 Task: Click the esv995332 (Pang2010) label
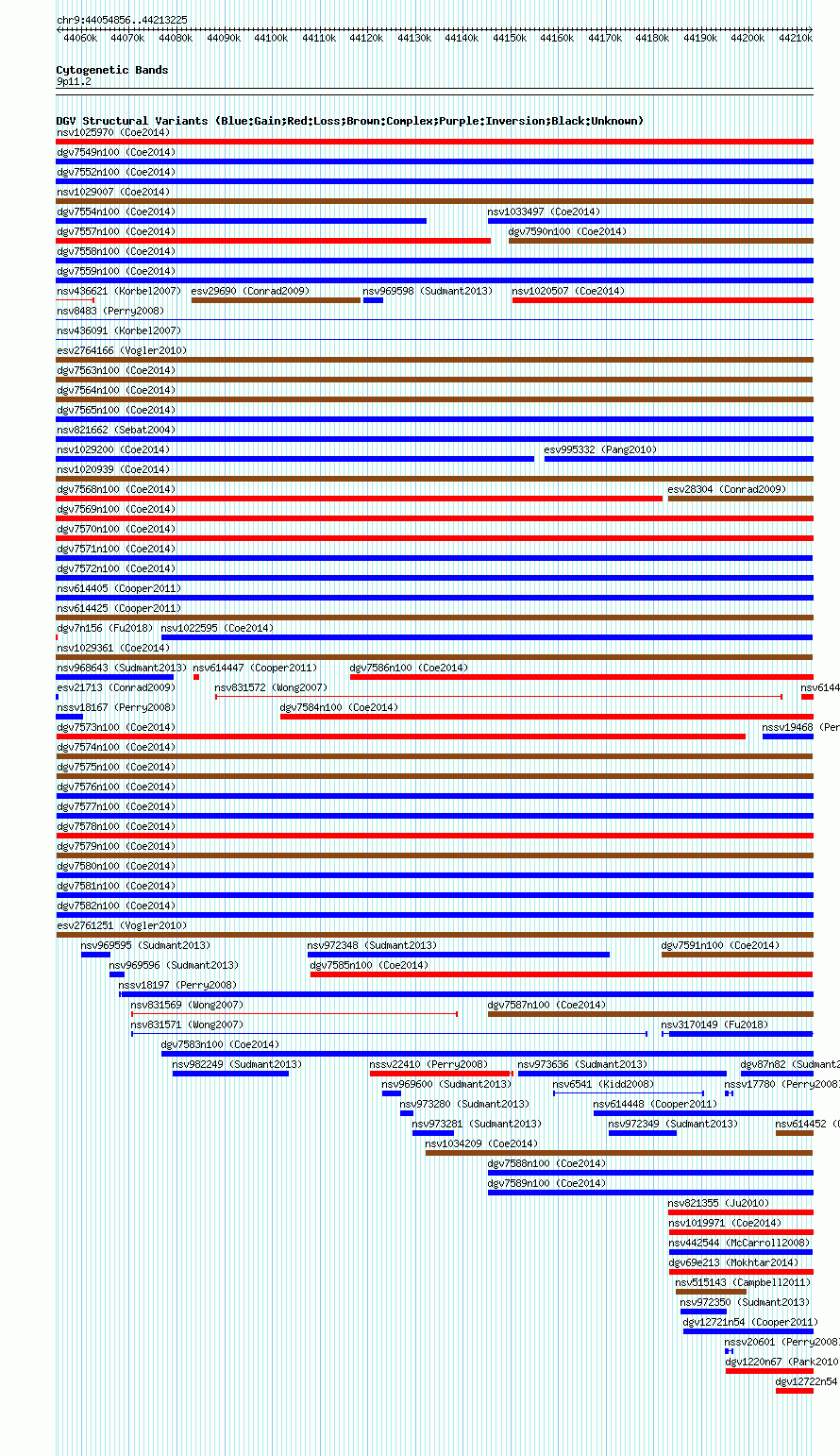click(600, 450)
